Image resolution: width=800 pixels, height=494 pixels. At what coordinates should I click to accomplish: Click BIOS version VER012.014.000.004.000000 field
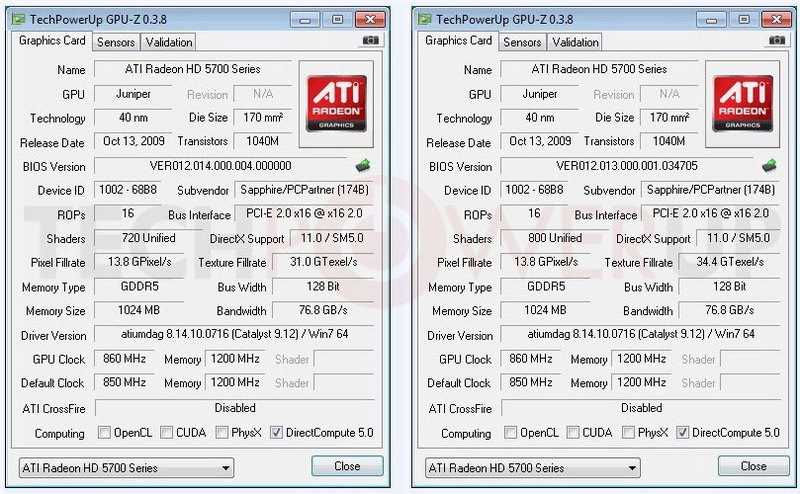pyautogui.click(x=221, y=166)
